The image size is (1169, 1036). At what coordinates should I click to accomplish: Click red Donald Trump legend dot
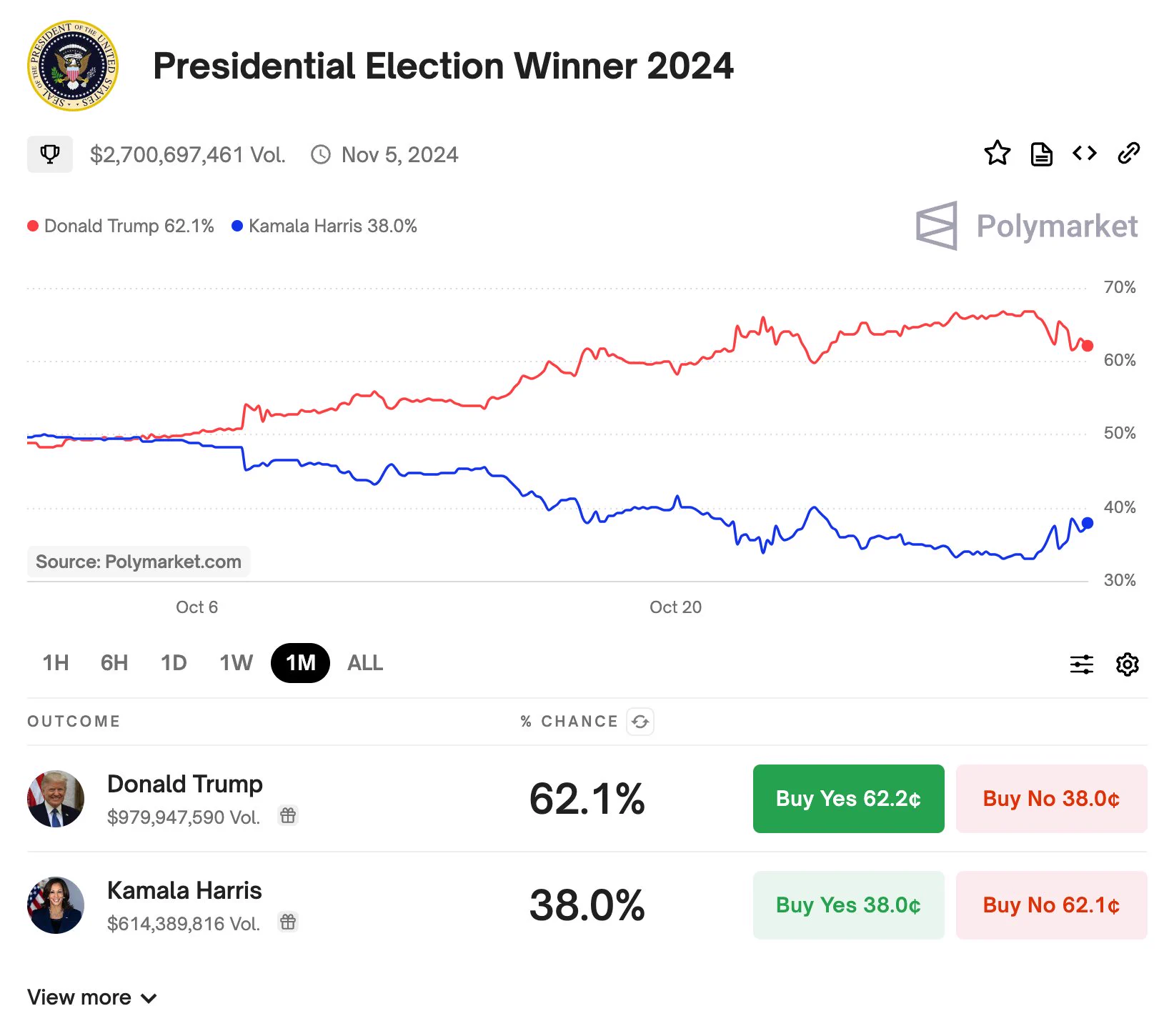point(33,226)
